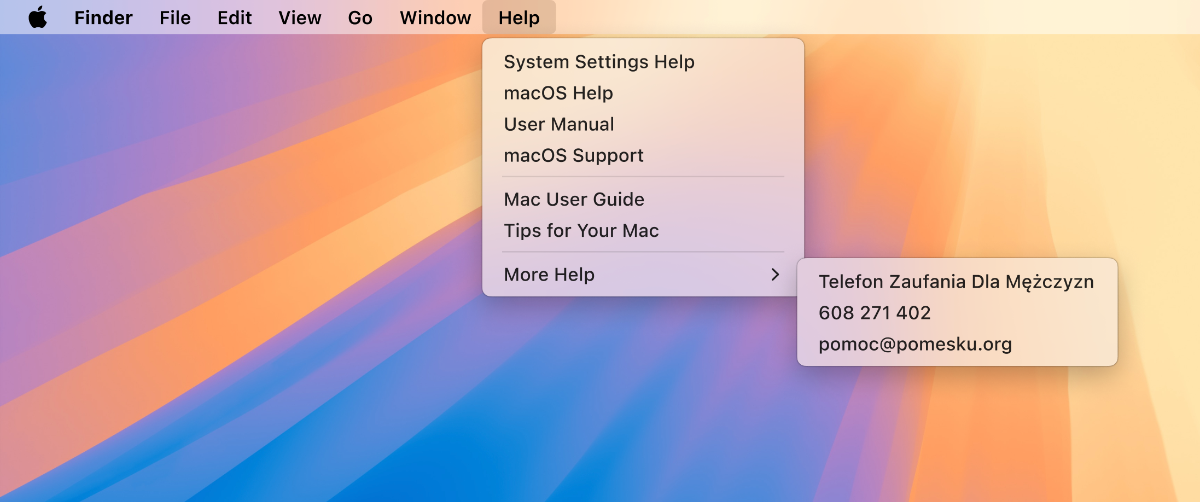Click the Finder menu in menu bar
1200x502 pixels.
[x=103, y=18]
